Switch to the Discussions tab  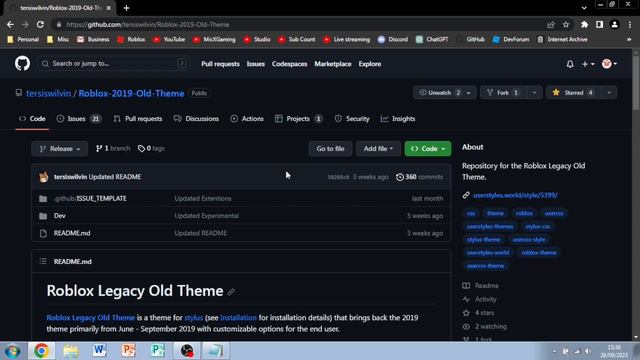[x=196, y=119]
